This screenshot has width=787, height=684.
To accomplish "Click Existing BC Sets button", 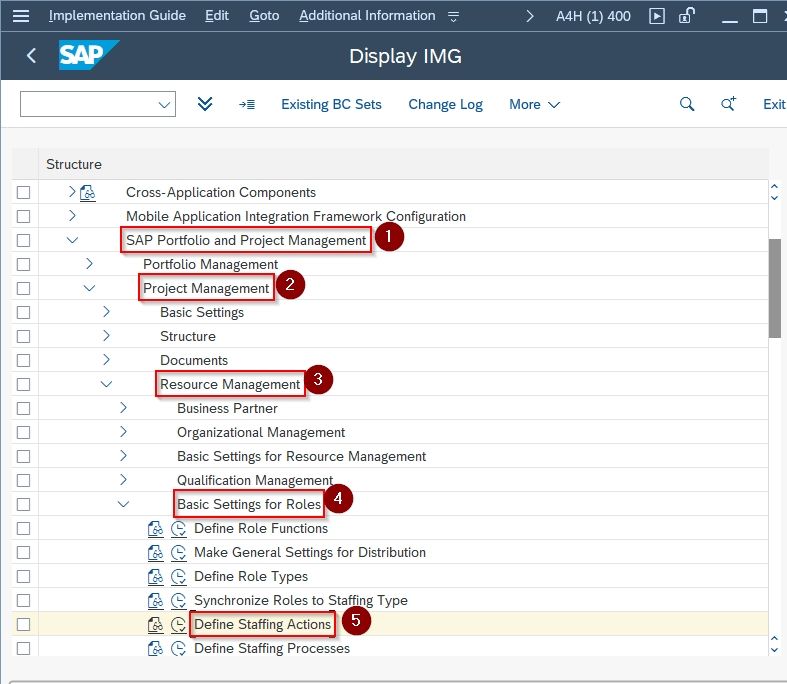I will (x=331, y=104).
